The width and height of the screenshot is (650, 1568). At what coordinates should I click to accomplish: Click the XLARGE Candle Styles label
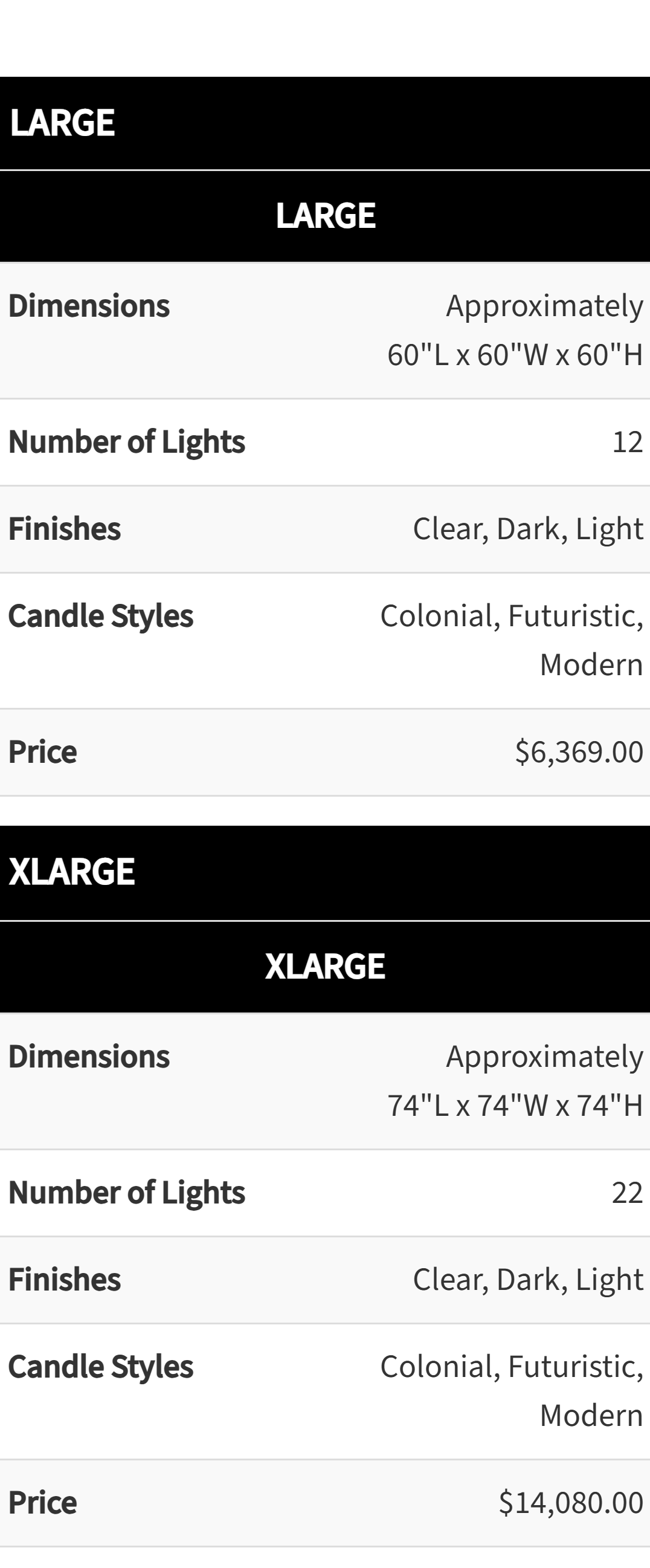(101, 1367)
